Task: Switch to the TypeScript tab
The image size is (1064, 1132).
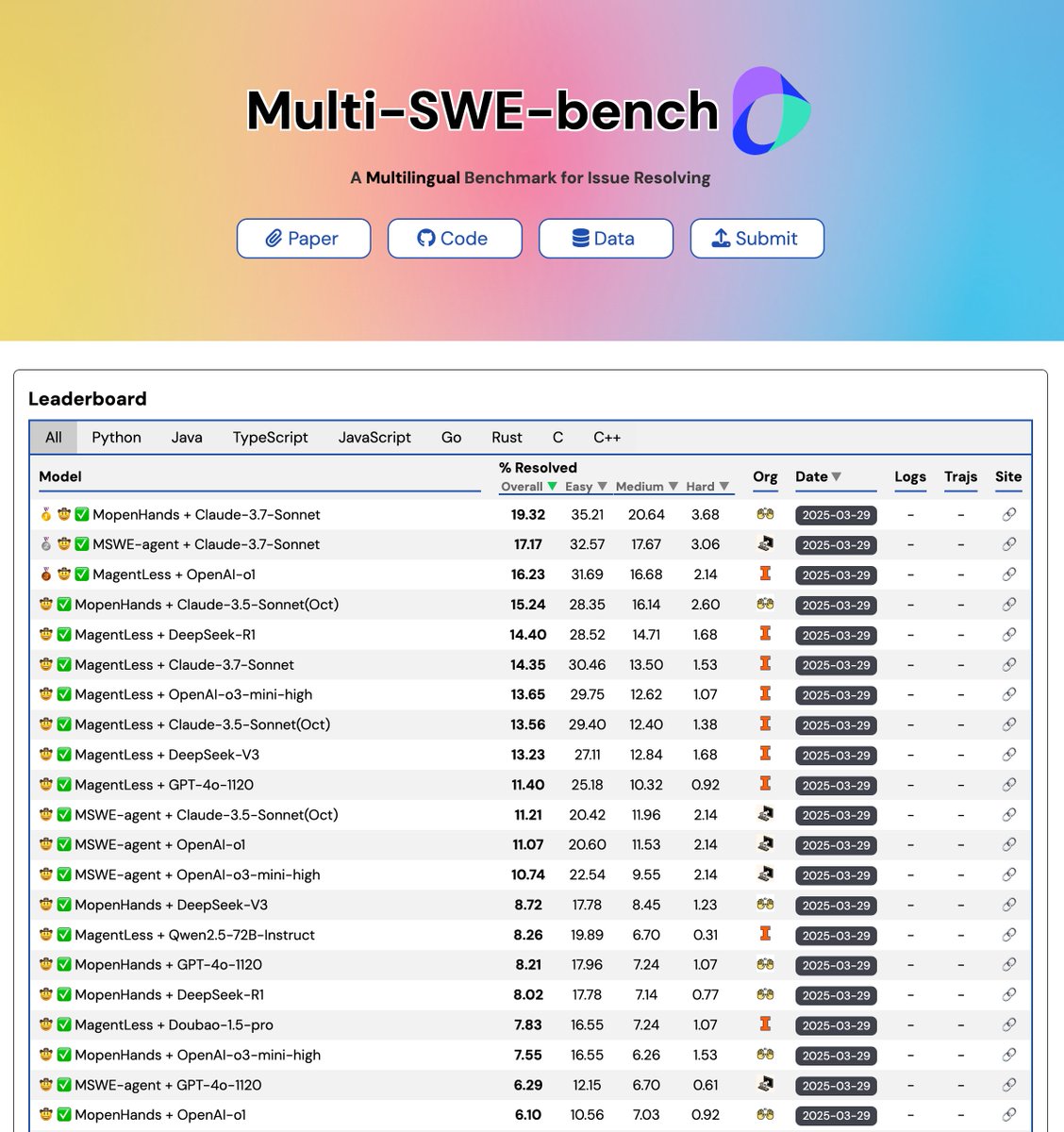Action: click(270, 438)
